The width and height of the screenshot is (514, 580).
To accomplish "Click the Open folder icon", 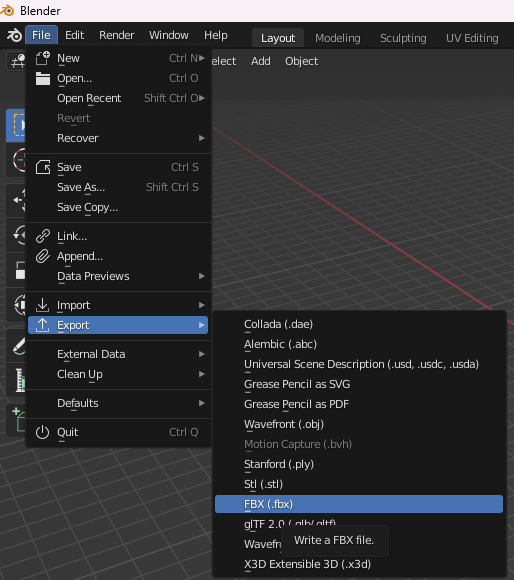I will (x=43, y=78).
